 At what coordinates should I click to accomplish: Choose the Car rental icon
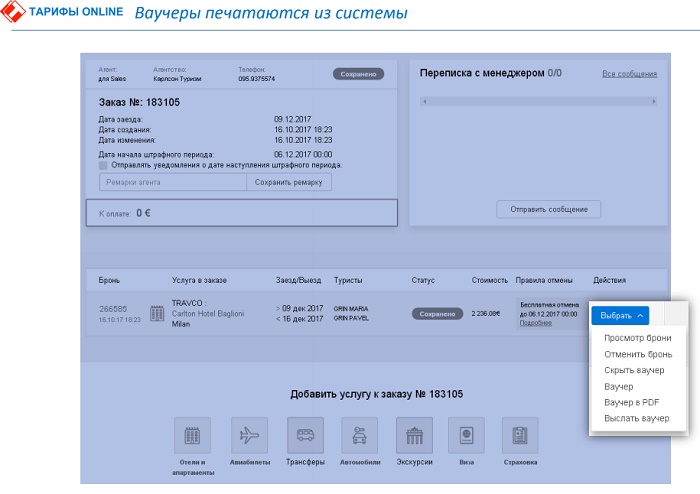[x=359, y=436]
